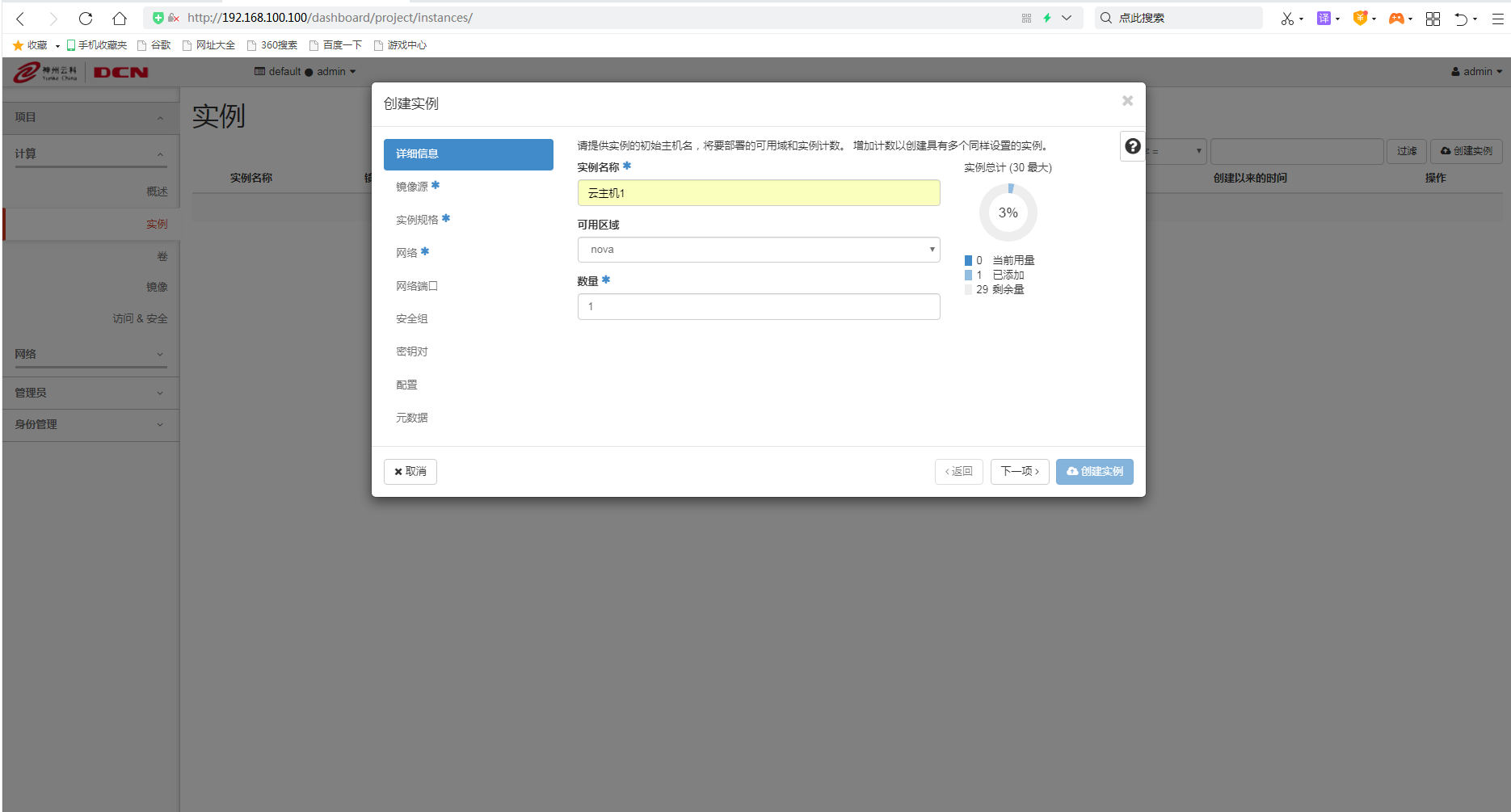Click the browser forward arrow
Screen dimensions: 1511x812
[x=53, y=18]
